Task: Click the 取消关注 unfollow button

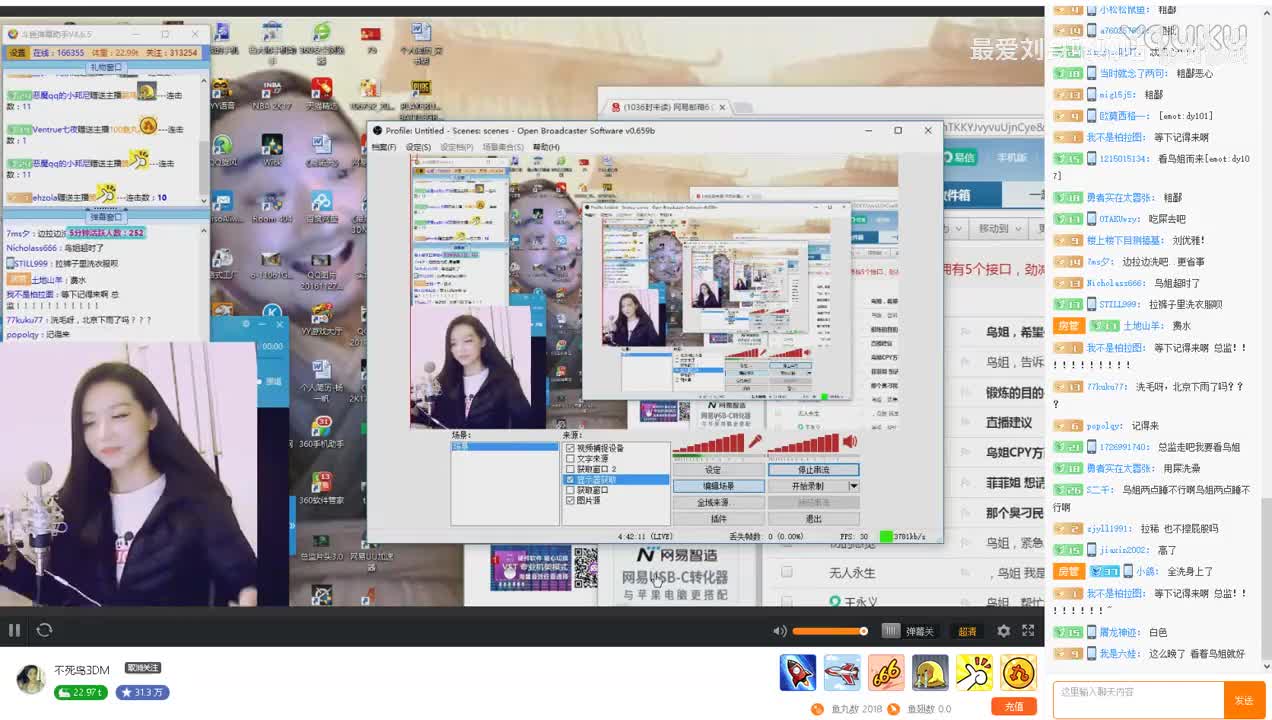Action: pyautogui.click(x=142, y=668)
